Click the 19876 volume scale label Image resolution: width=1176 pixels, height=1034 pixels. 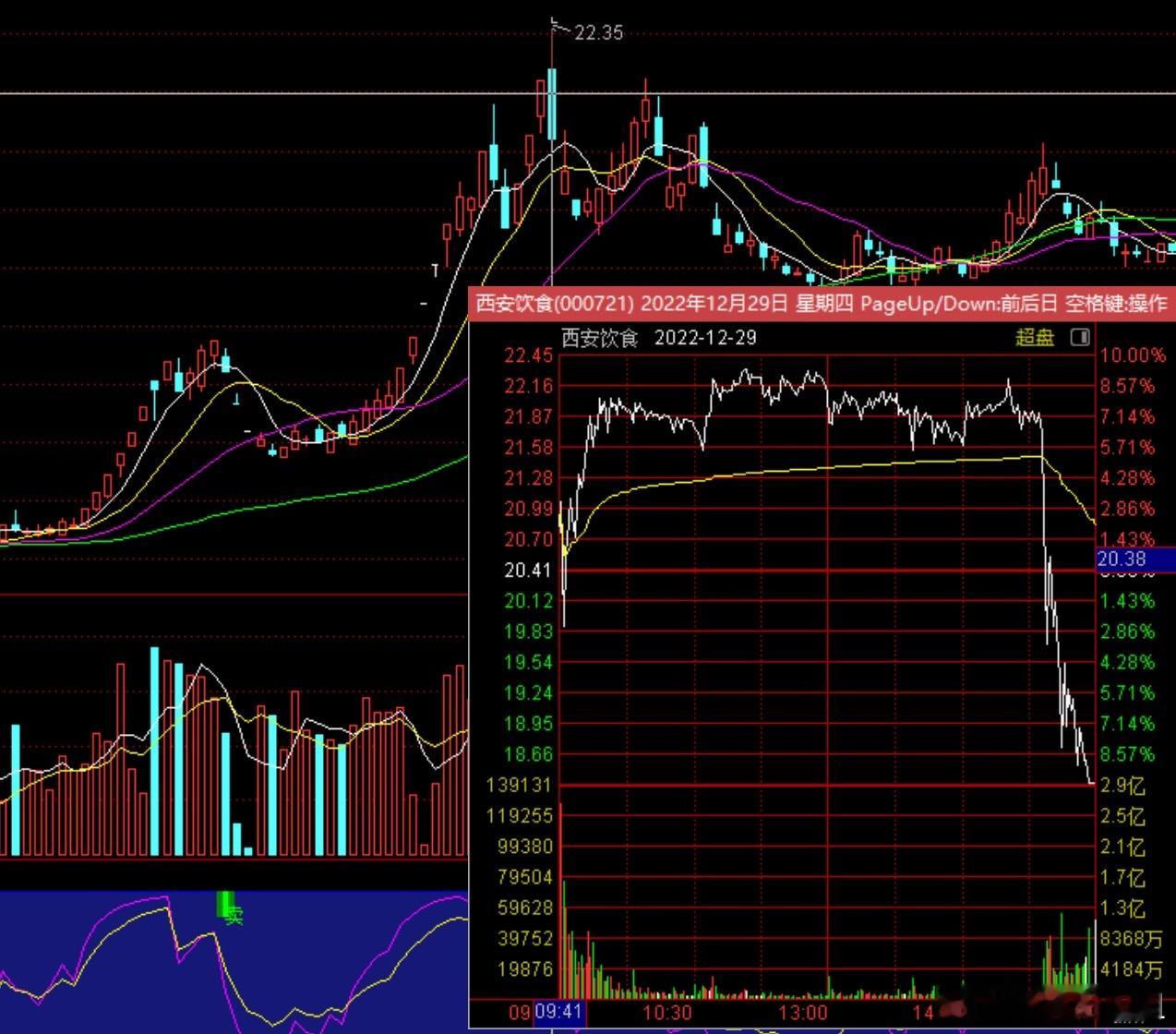point(523,969)
